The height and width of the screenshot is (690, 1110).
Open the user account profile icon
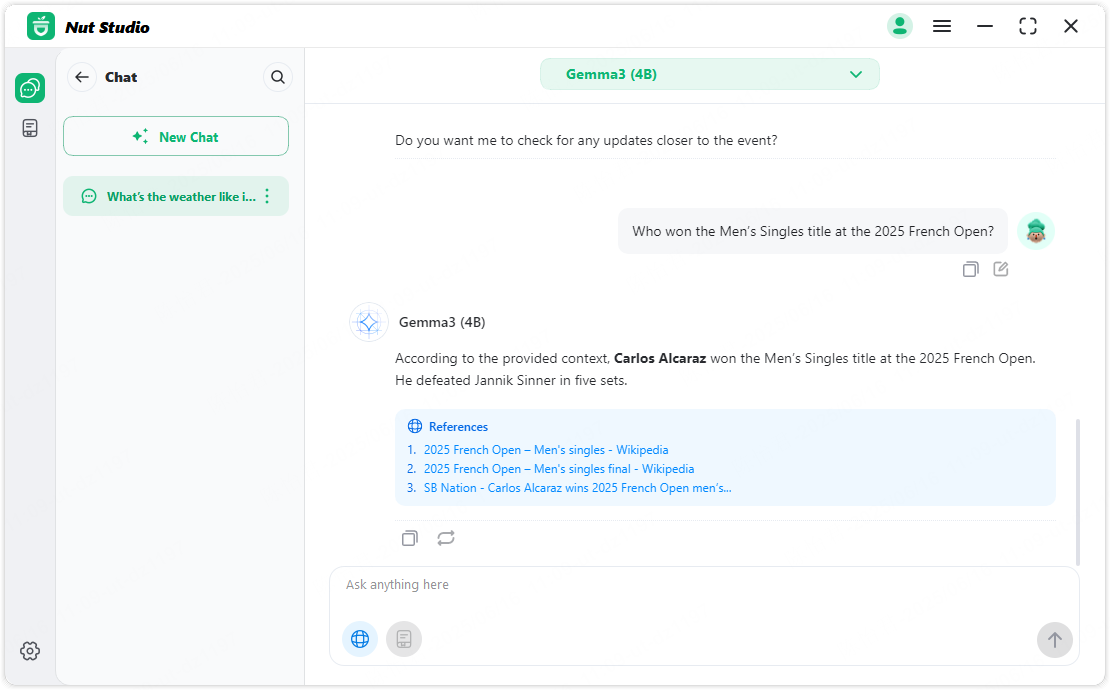tap(900, 26)
